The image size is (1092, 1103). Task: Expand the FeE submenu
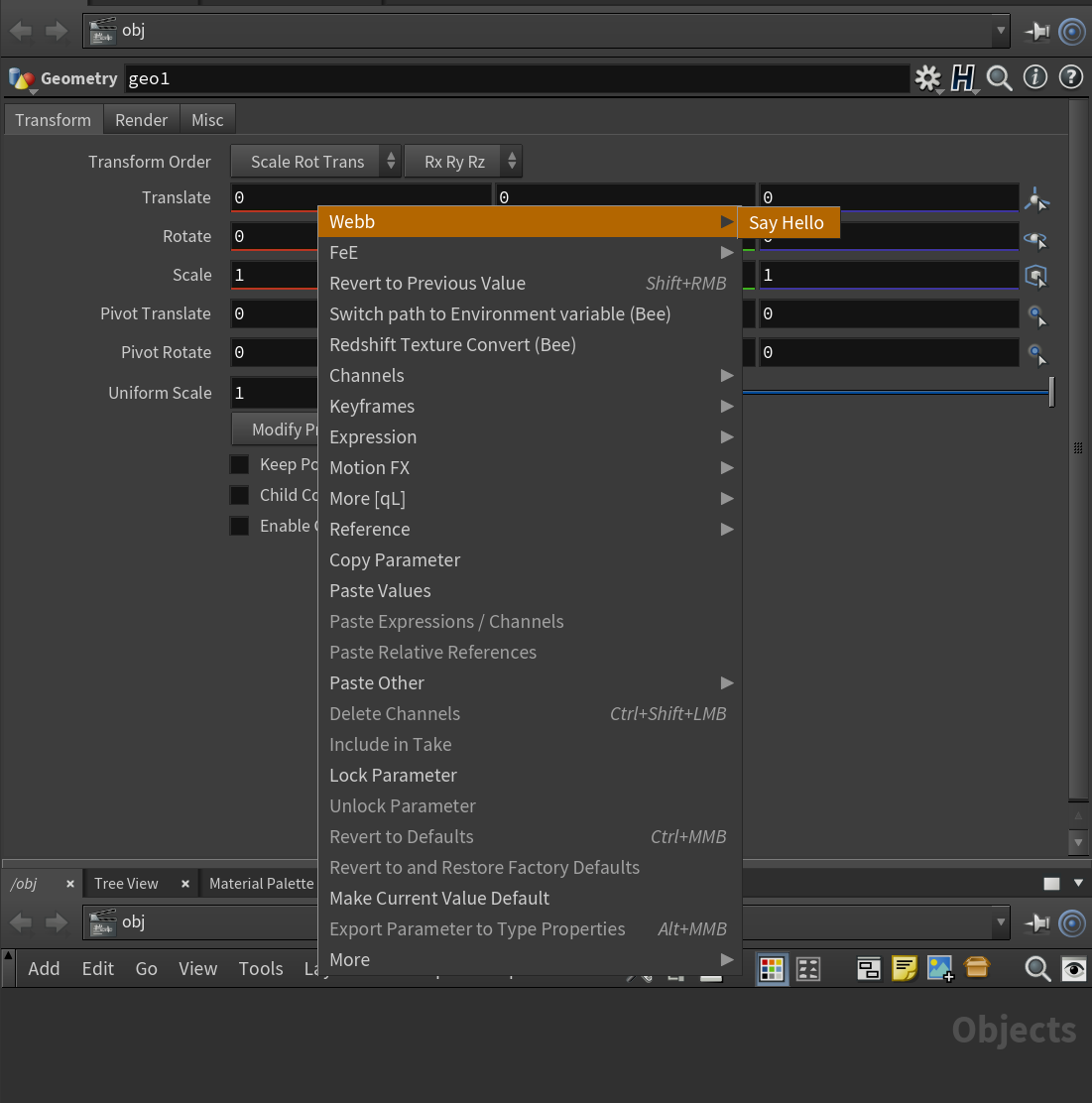tap(531, 253)
